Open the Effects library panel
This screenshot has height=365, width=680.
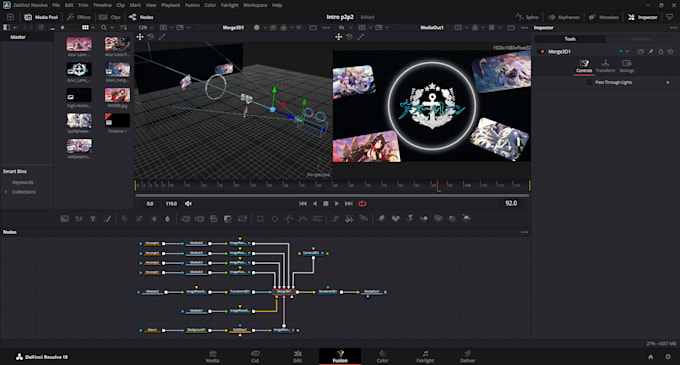pyautogui.click(x=78, y=17)
